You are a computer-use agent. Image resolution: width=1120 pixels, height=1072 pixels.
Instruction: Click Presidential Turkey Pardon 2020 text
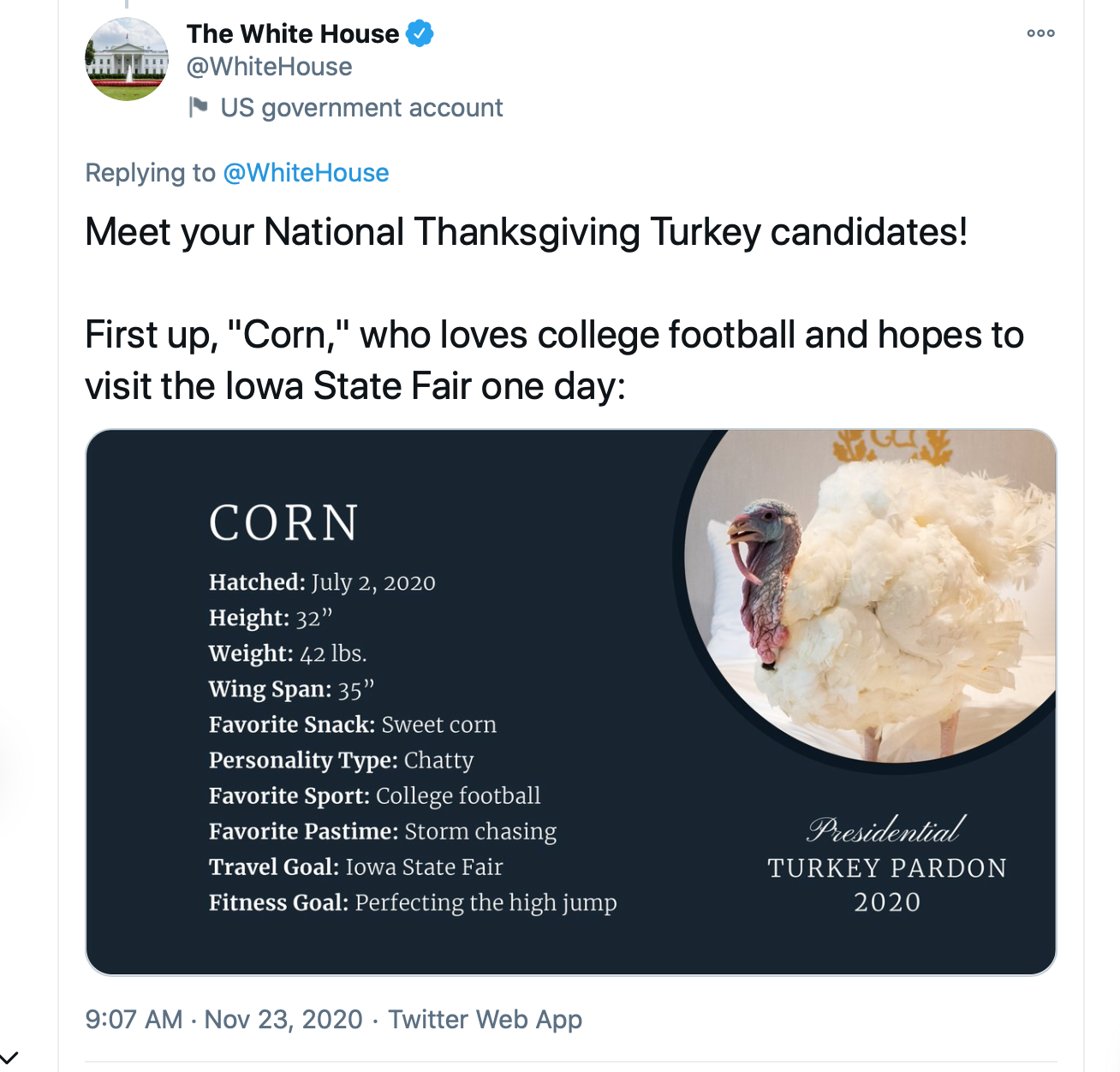[887, 865]
